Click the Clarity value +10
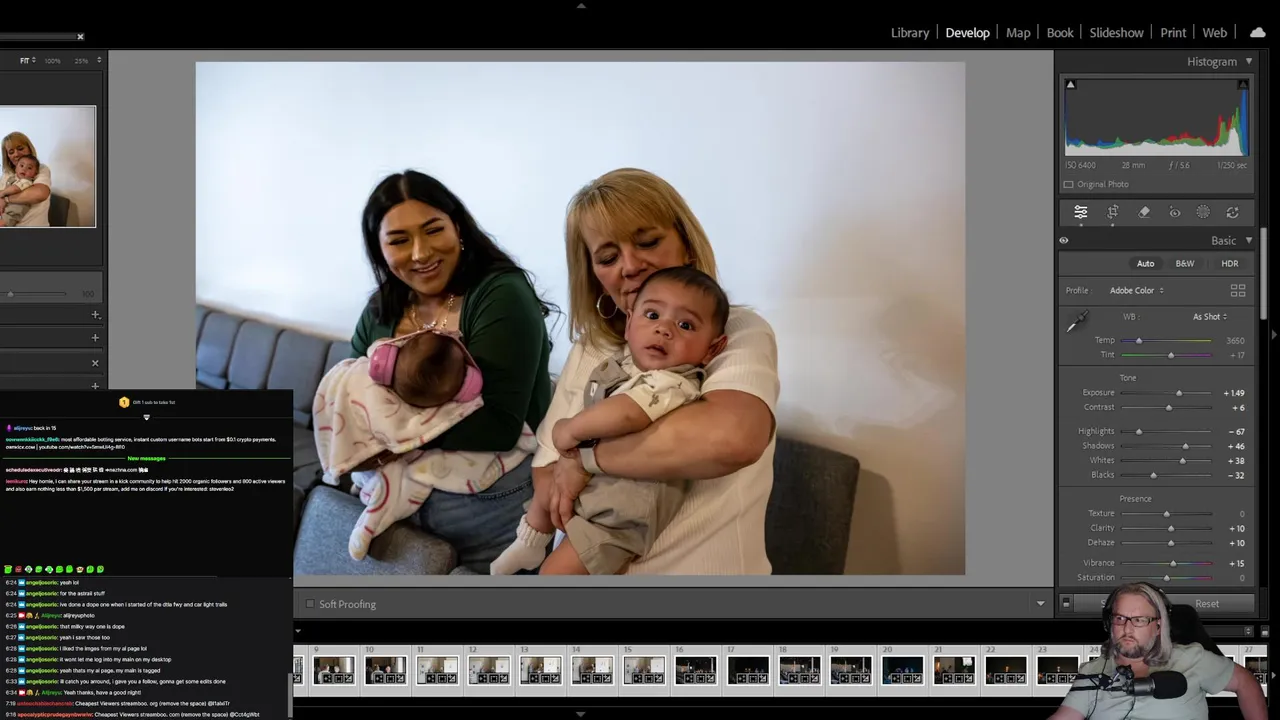1280x720 pixels. tap(1236, 528)
